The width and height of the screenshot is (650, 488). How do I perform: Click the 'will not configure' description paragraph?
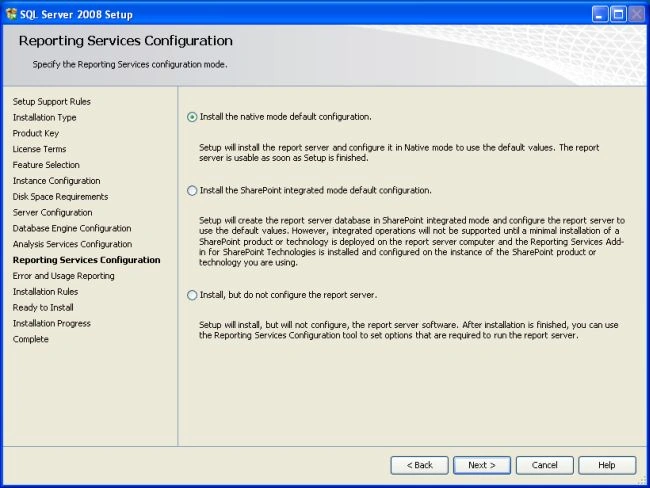[x=408, y=330]
